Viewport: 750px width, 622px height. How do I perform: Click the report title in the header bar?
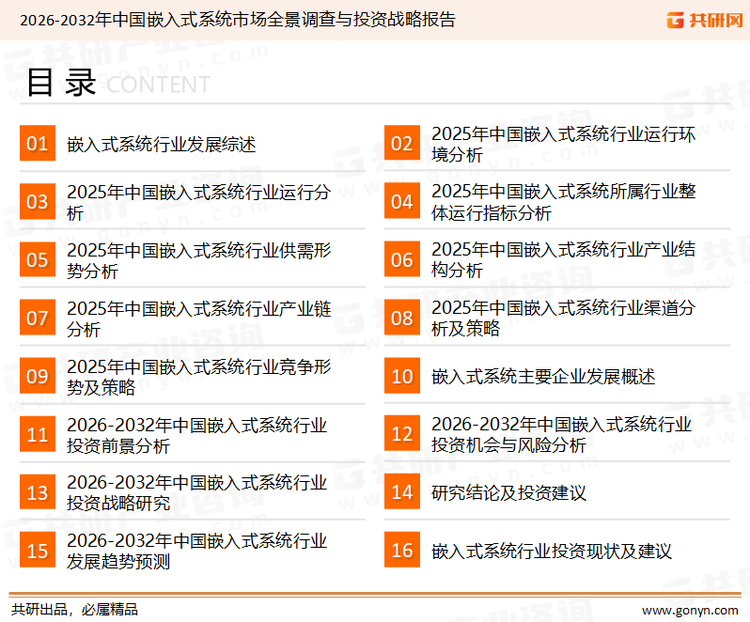pyautogui.click(x=237, y=20)
